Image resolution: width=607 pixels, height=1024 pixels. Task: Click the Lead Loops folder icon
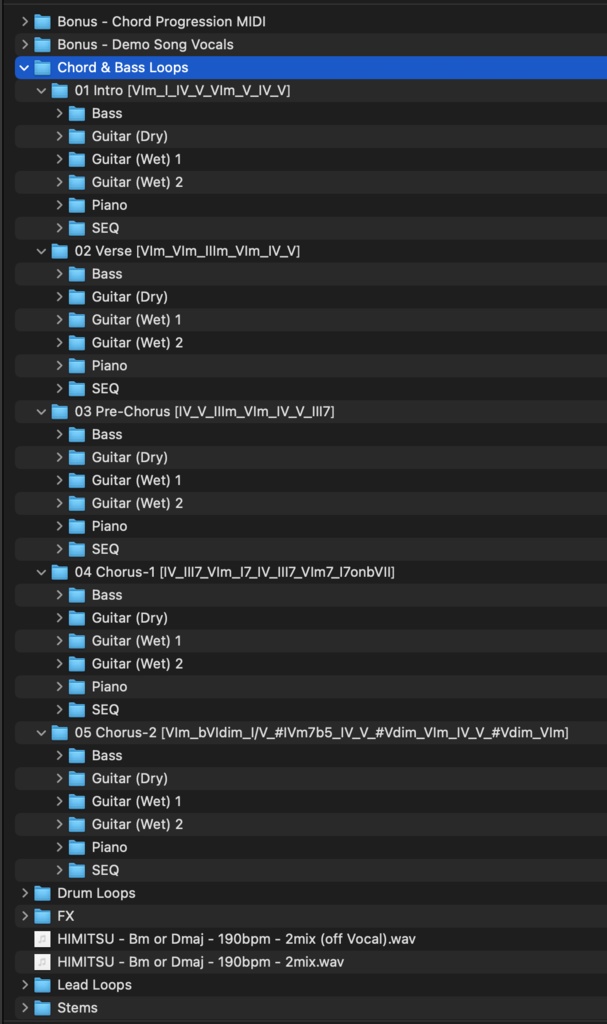[x=42, y=985]
